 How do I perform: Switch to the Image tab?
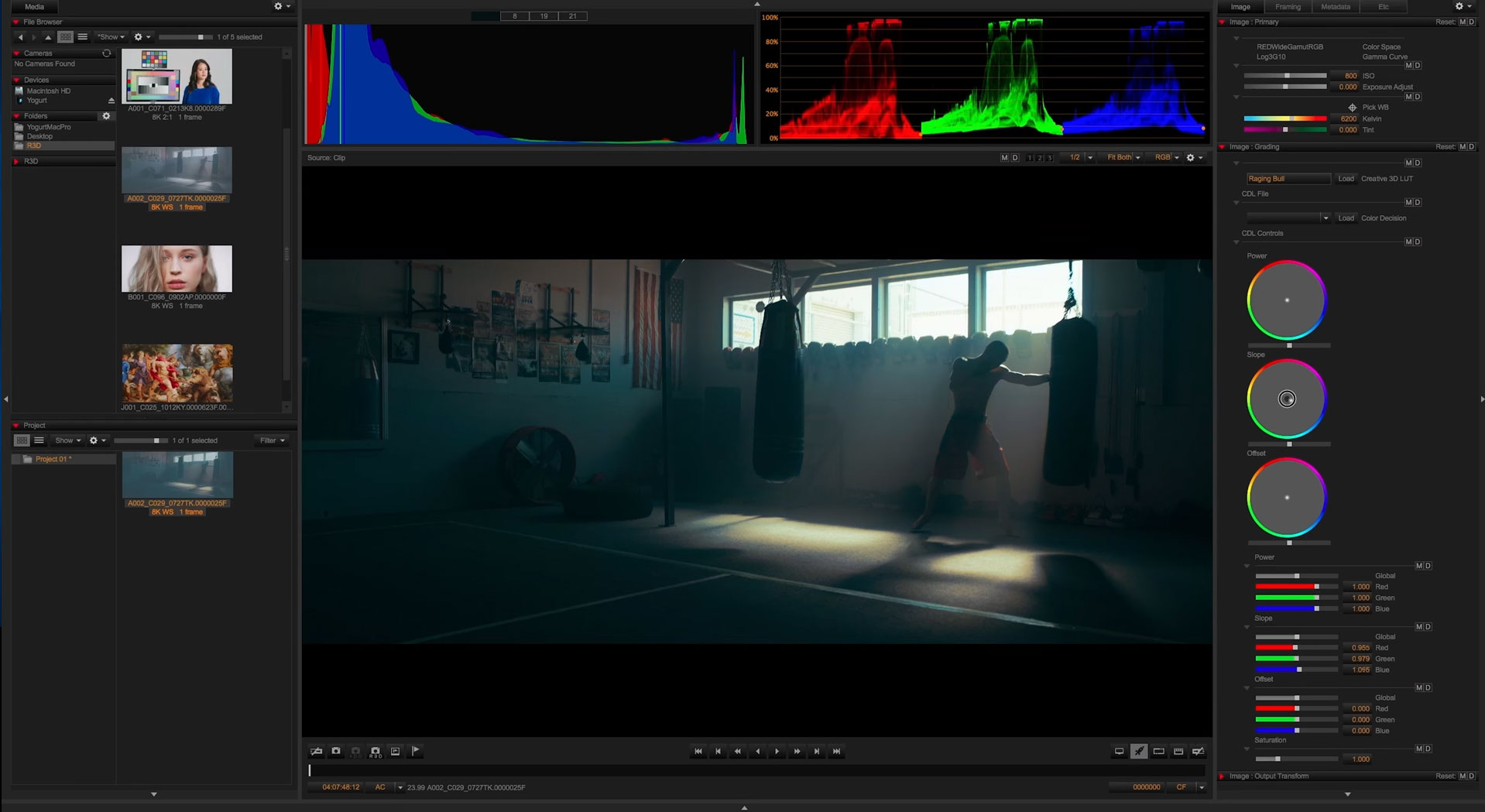pos(1240,7)
